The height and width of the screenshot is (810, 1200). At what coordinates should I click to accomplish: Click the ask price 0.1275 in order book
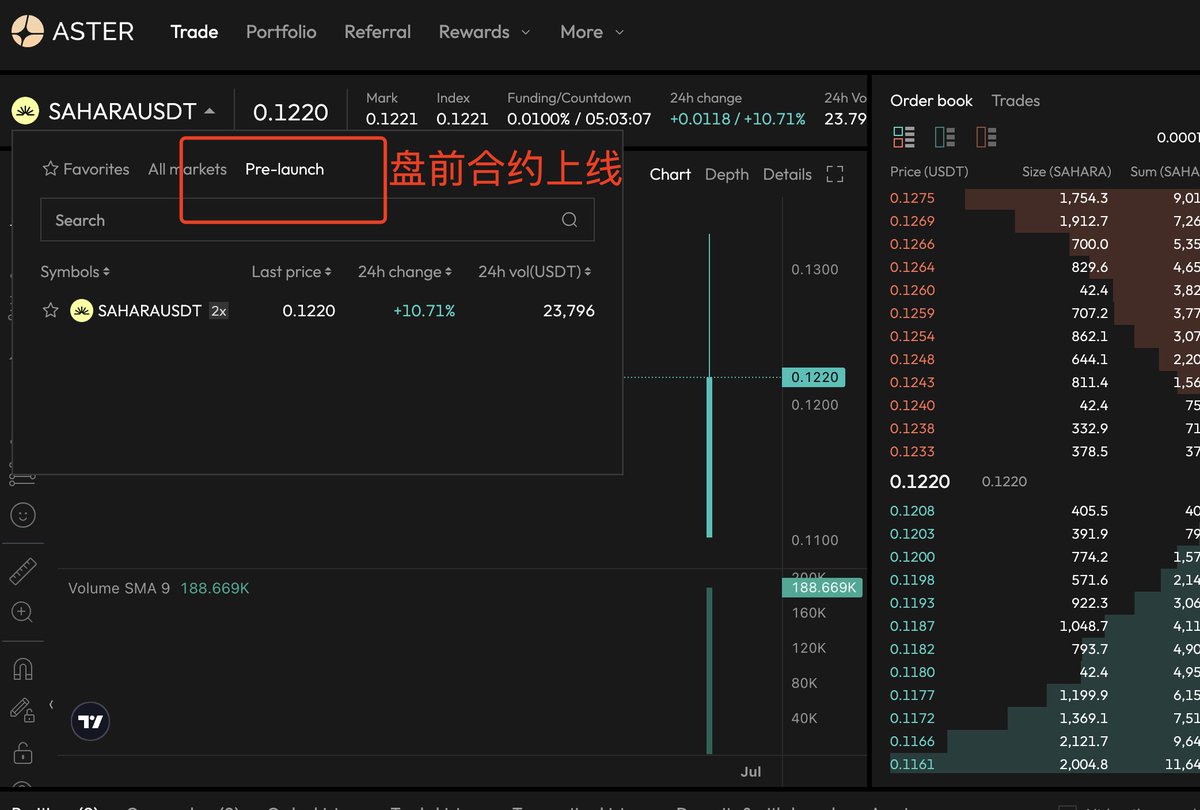[912, 198]
